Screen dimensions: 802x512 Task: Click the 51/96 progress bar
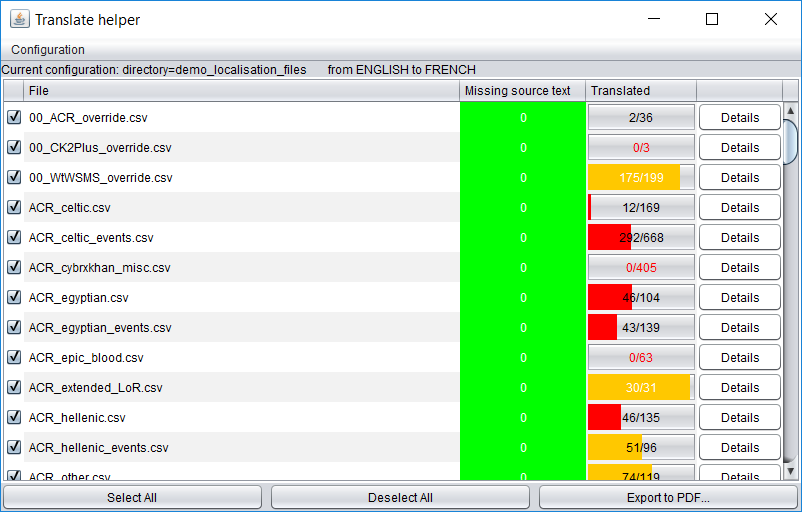click(641, 448)
